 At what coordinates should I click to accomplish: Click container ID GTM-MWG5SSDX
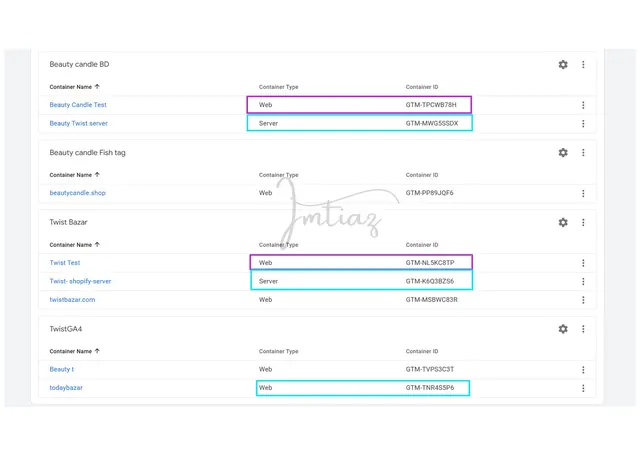click(x=432, y=123)
